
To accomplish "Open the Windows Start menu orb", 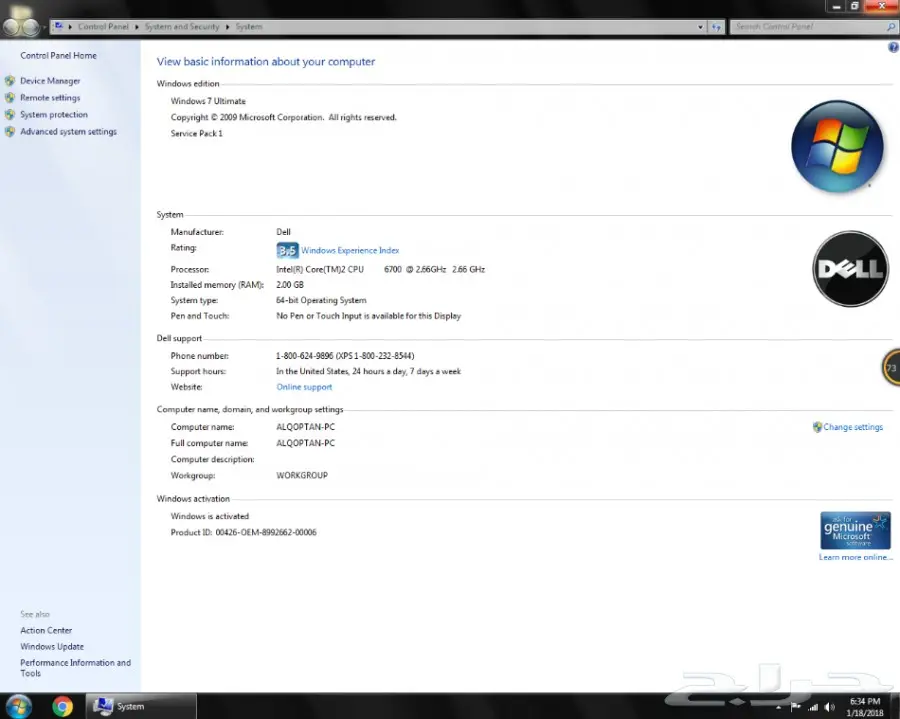I will (x=18, y=706).
